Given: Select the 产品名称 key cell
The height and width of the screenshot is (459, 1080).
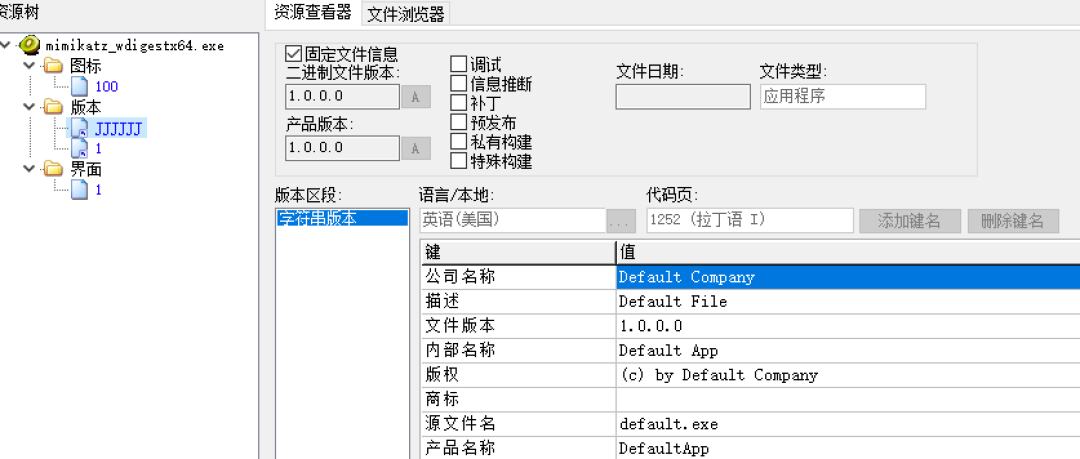Looking at the screenshot, I should pos(517,448).
